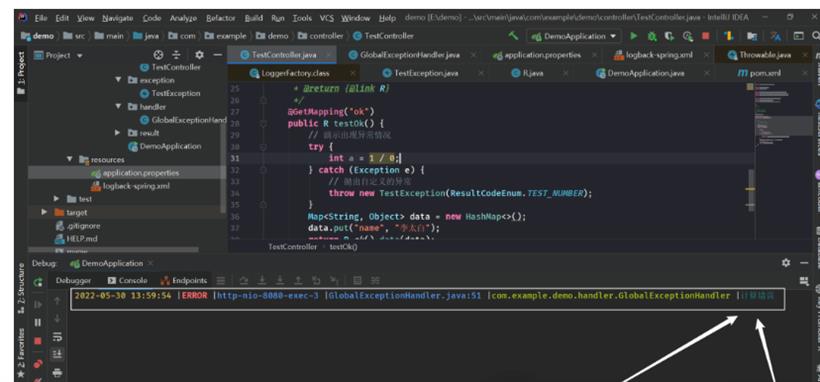Toggle soft-wrap in console gutter

pos(58,336)
